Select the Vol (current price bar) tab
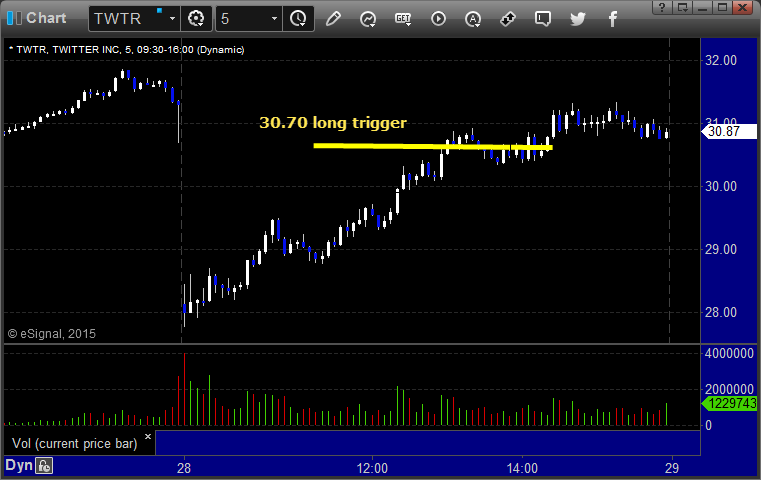The image size is (761, 480). (80, 443)
